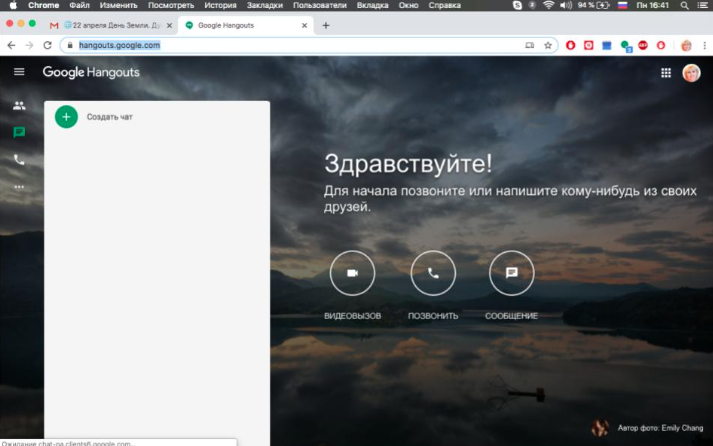Select the Conversations chat sidebar icon
This screenshot has height=446, width=713.
pyautogui.click(x=19, y=132)
